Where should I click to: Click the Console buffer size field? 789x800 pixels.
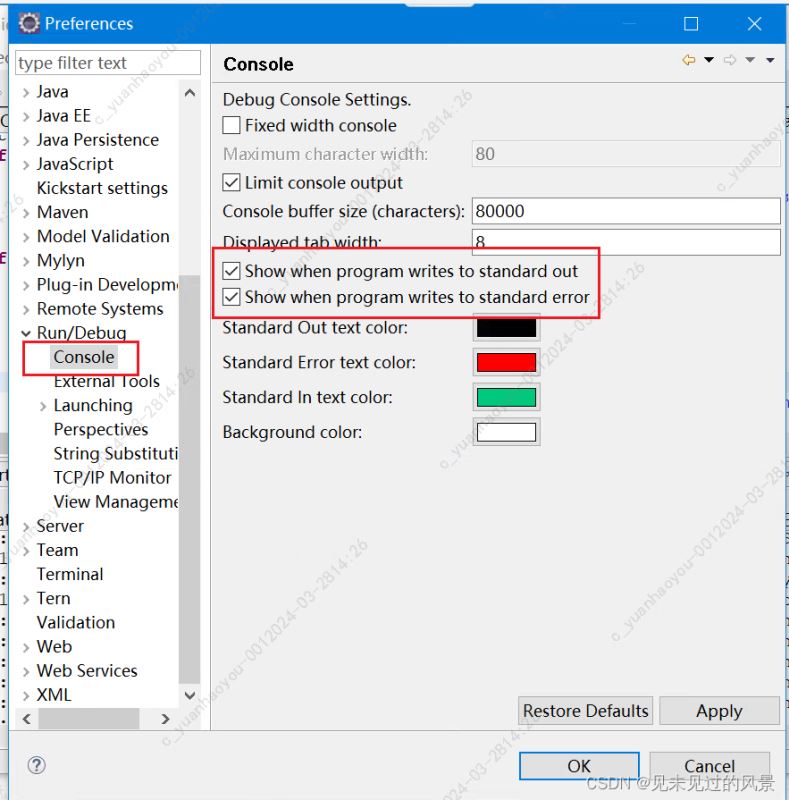[x=626, y=211]
